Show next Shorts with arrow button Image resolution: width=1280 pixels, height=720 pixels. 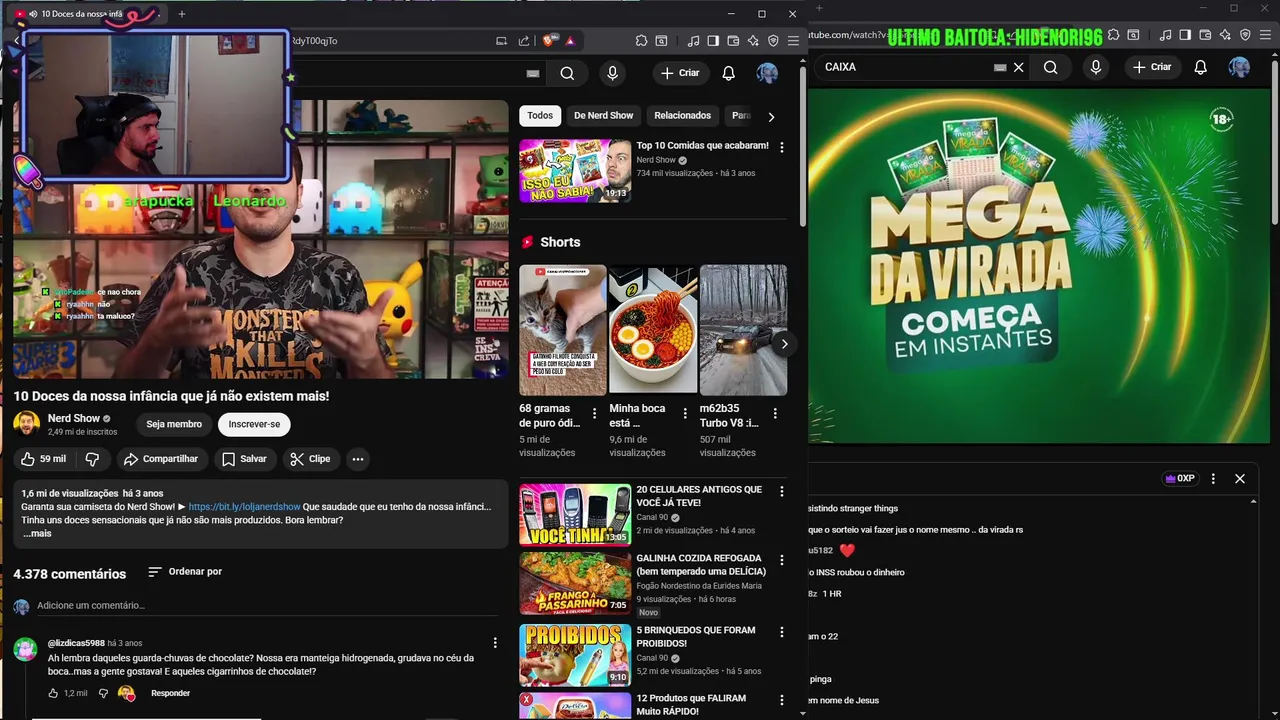[784, 344]
